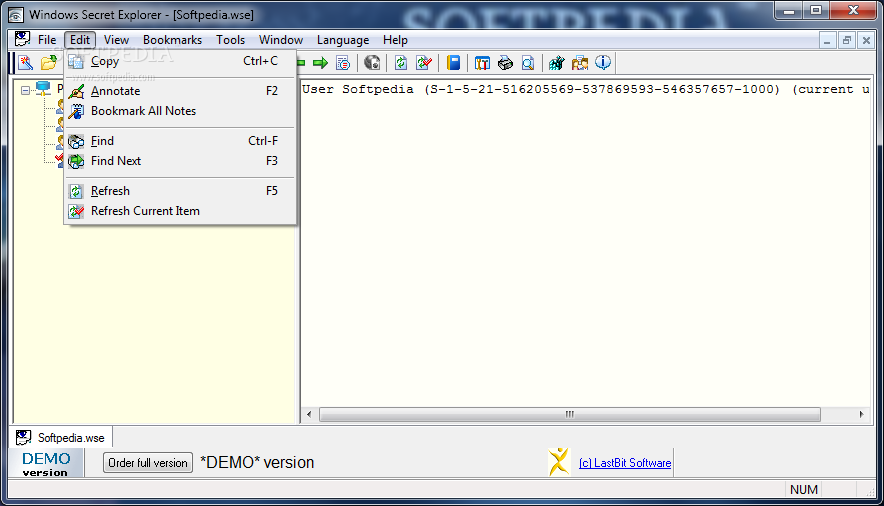
Task: Click the LastBit yellow figure logo
Action: tap(559, 462)
